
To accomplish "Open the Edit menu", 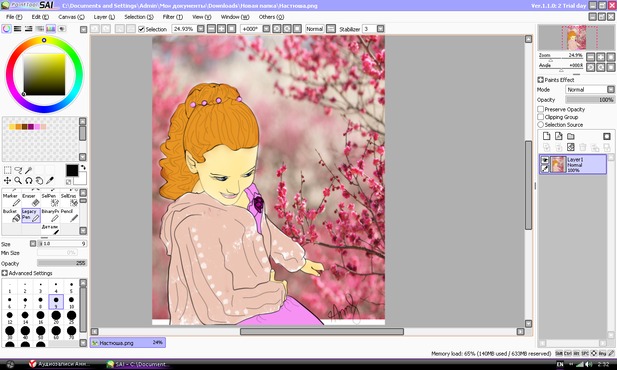I will 40,17.
